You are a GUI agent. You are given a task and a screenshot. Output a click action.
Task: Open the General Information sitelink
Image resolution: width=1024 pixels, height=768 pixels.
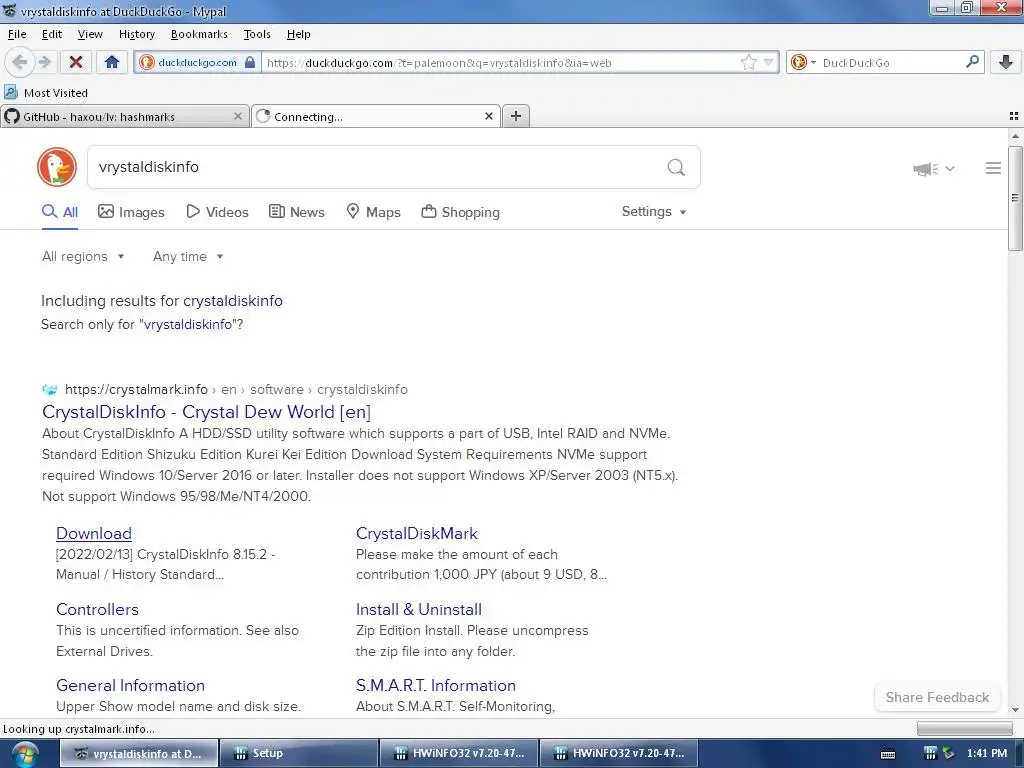(131, 685)
